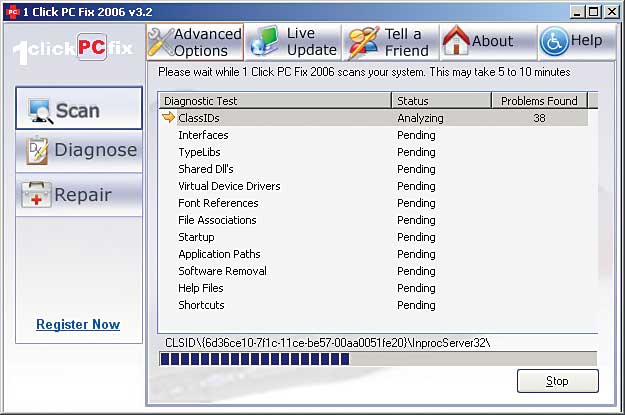The width and height of the screenshot is (625, 415).
Task: Click the Pending status for Shortcuts
Action: [416, 305]
